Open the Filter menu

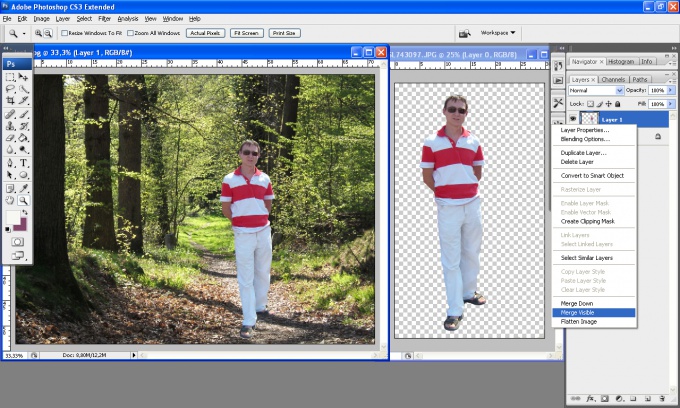point(105,19)
